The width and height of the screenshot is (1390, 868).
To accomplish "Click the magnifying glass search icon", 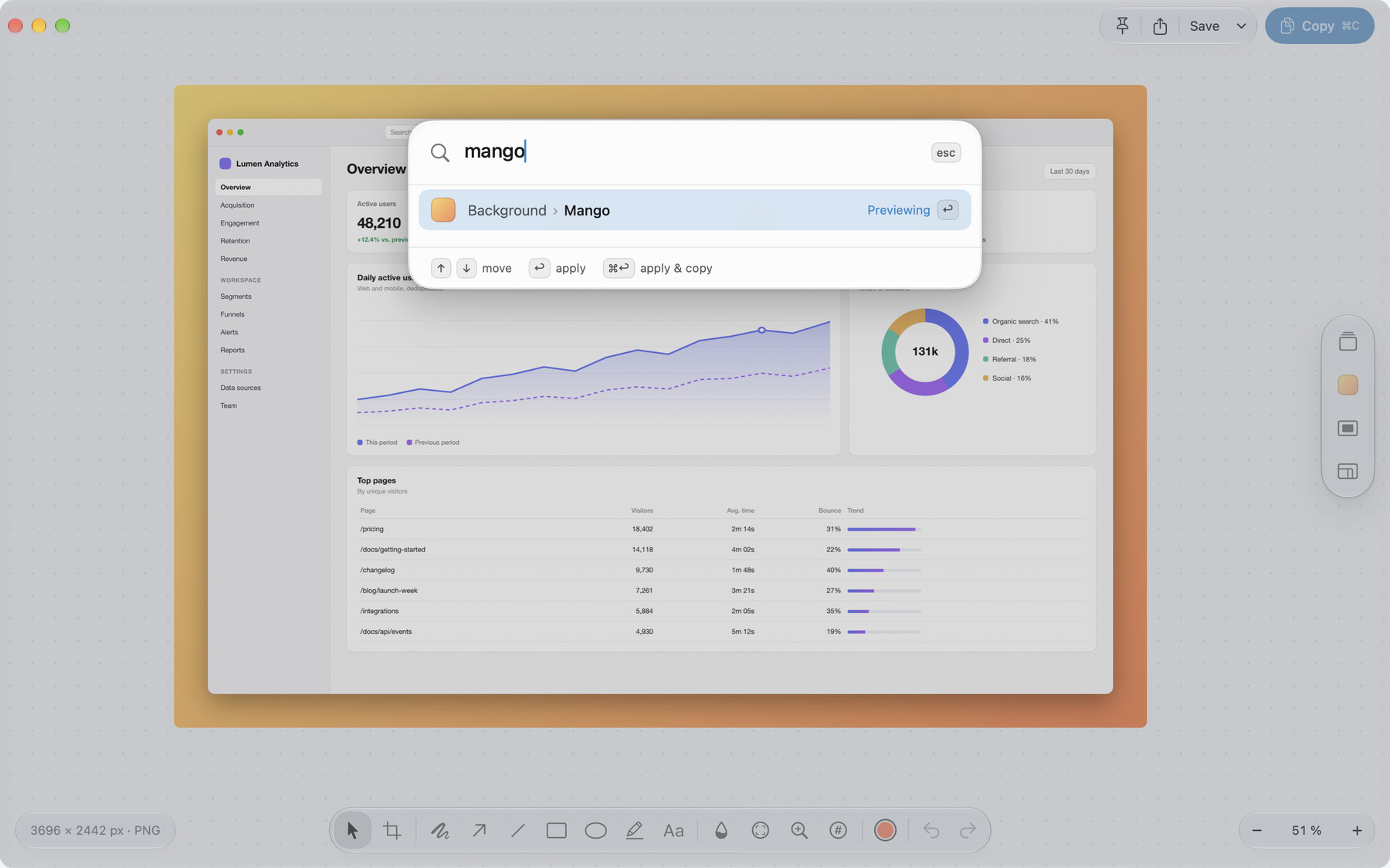I will (x=440, y=152).
